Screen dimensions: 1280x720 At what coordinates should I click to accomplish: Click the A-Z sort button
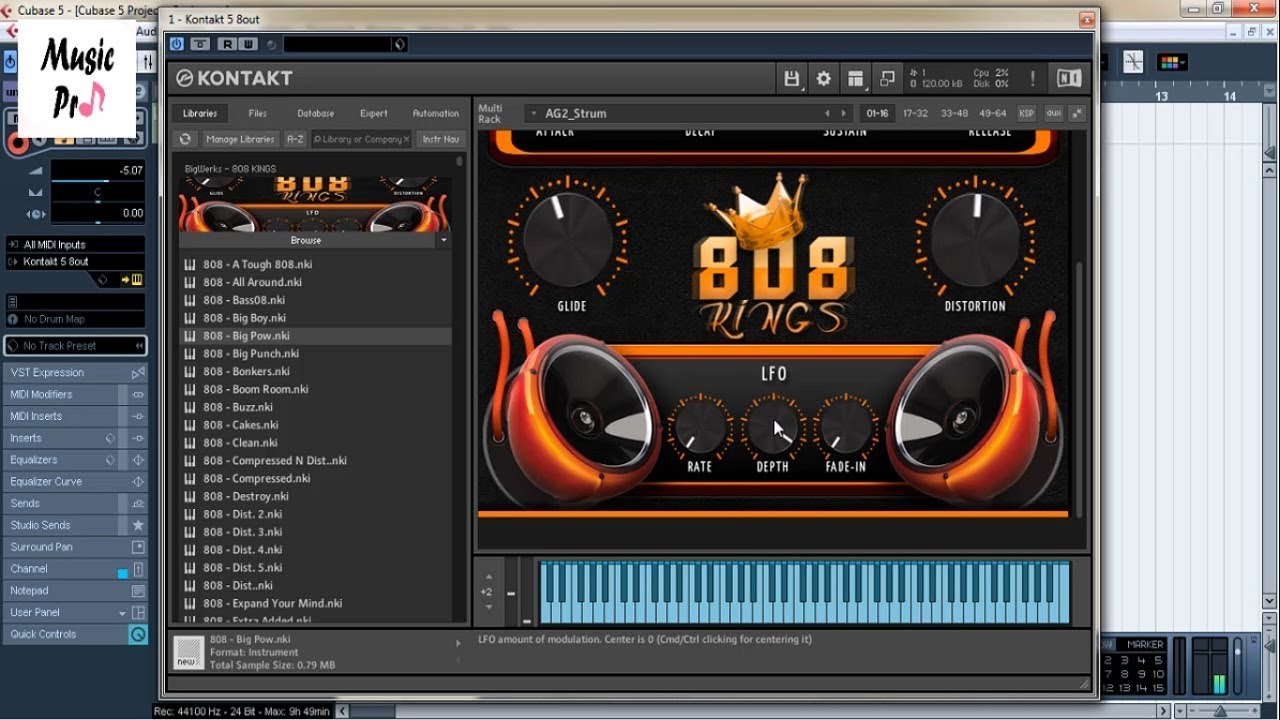click(x=295, y=140)
